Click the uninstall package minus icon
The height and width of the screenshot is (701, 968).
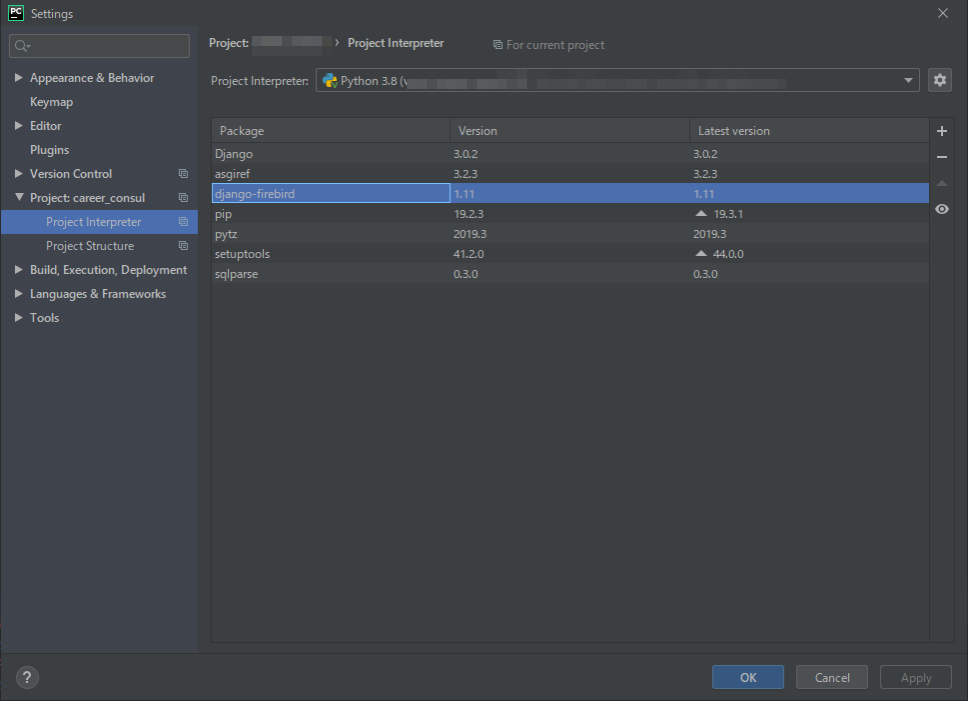click(x=941, y=157)
